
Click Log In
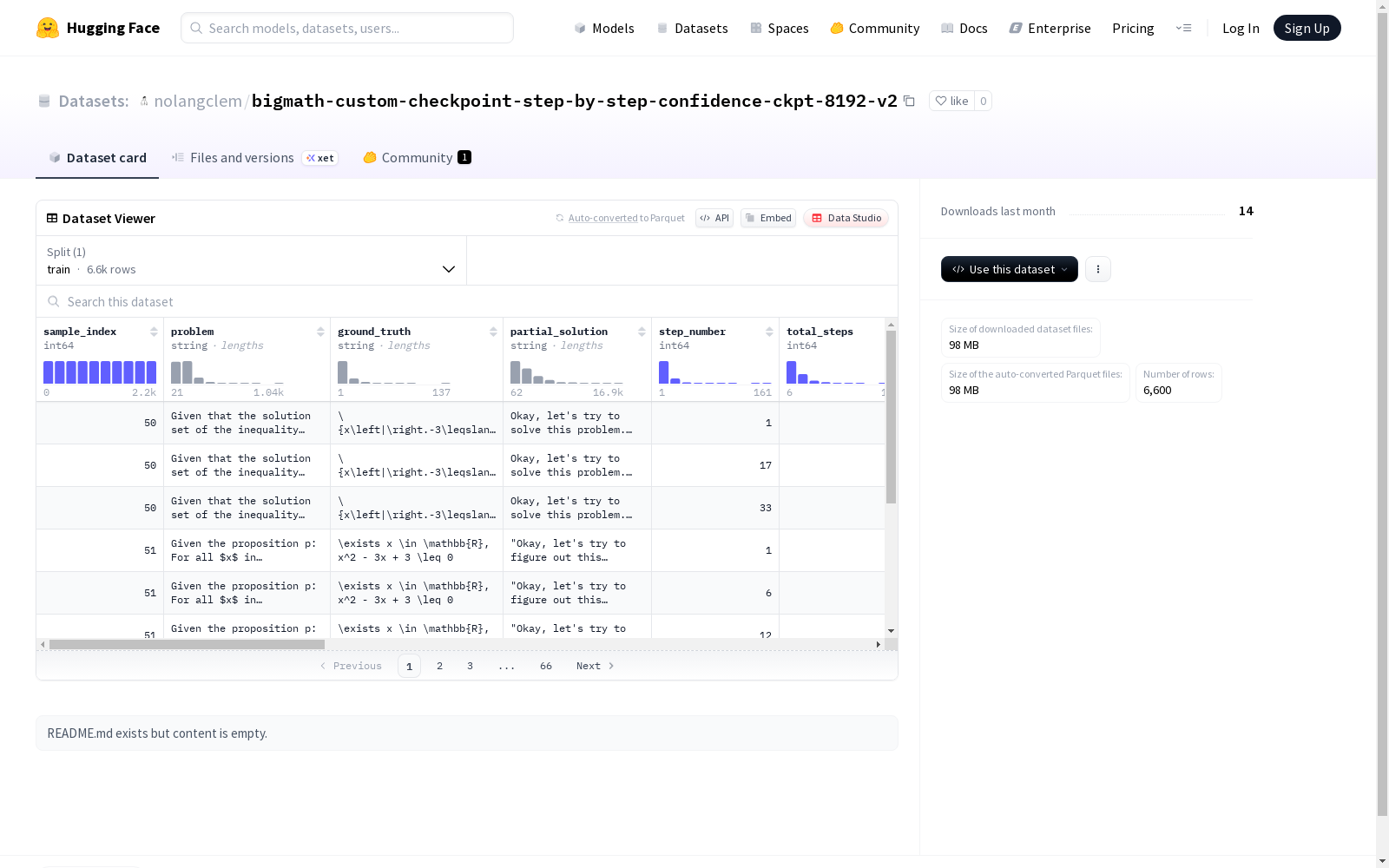pyautogui.click(x=1241, y=28)
